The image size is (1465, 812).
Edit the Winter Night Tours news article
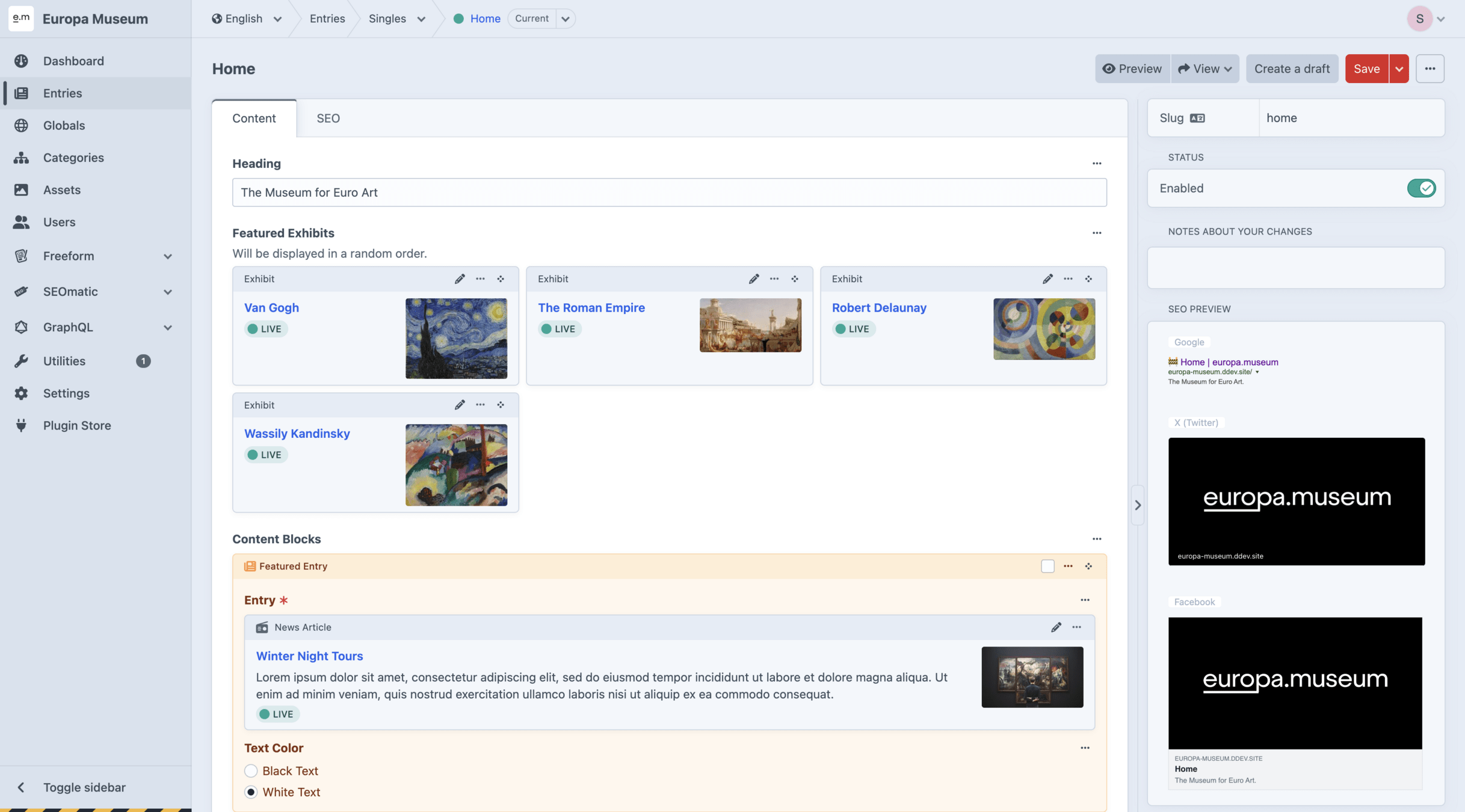(x=1056, y=627)
